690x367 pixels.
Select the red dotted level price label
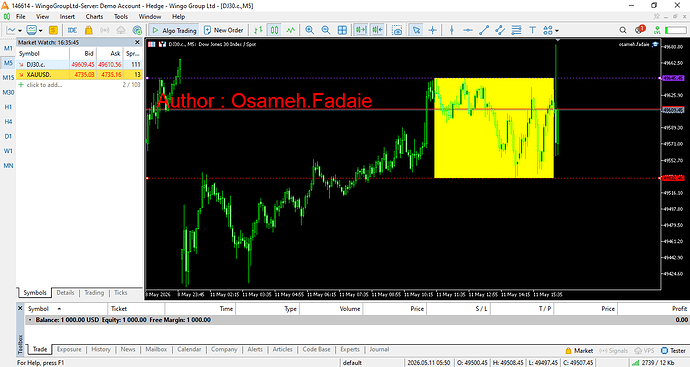click(x=673, y=178)
